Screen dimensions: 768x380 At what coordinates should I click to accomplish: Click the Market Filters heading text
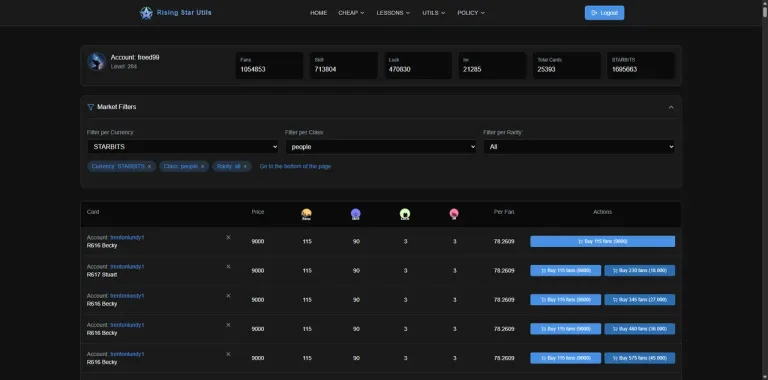(117, 107)
